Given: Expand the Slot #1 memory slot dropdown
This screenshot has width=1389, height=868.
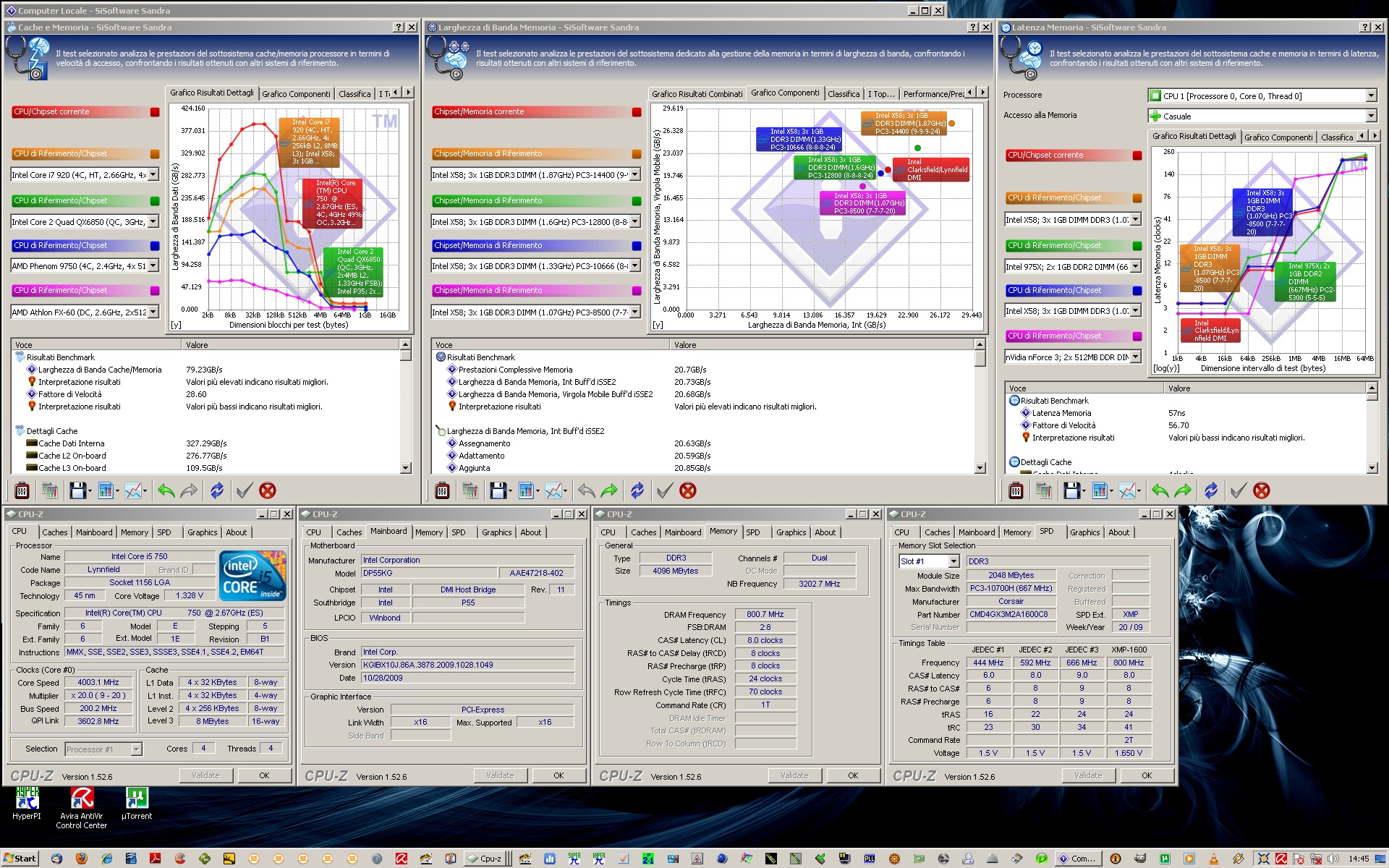Looking at the screenshot, I should coord(953,562).
